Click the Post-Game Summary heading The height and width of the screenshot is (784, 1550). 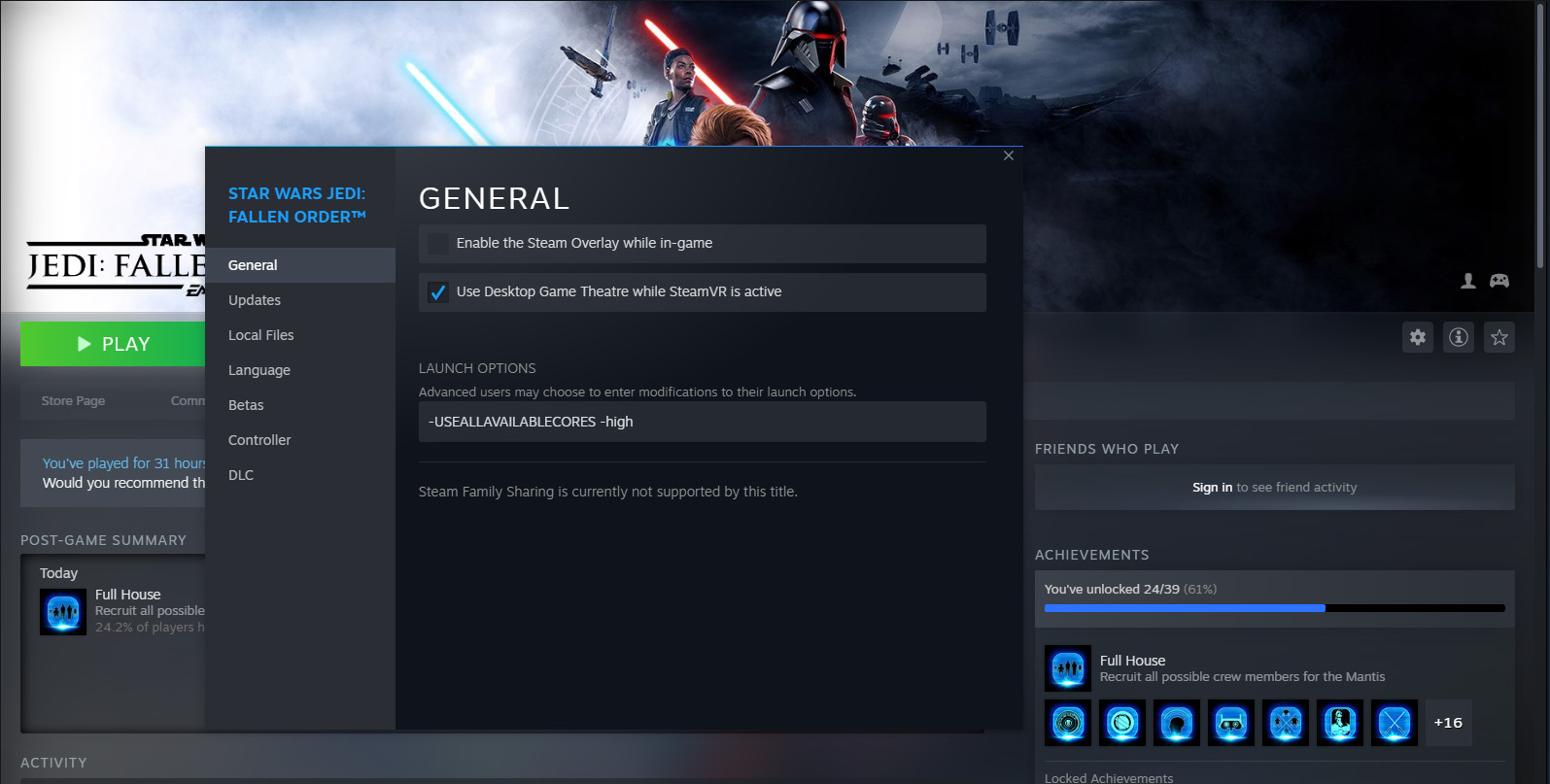click(103, 540)
